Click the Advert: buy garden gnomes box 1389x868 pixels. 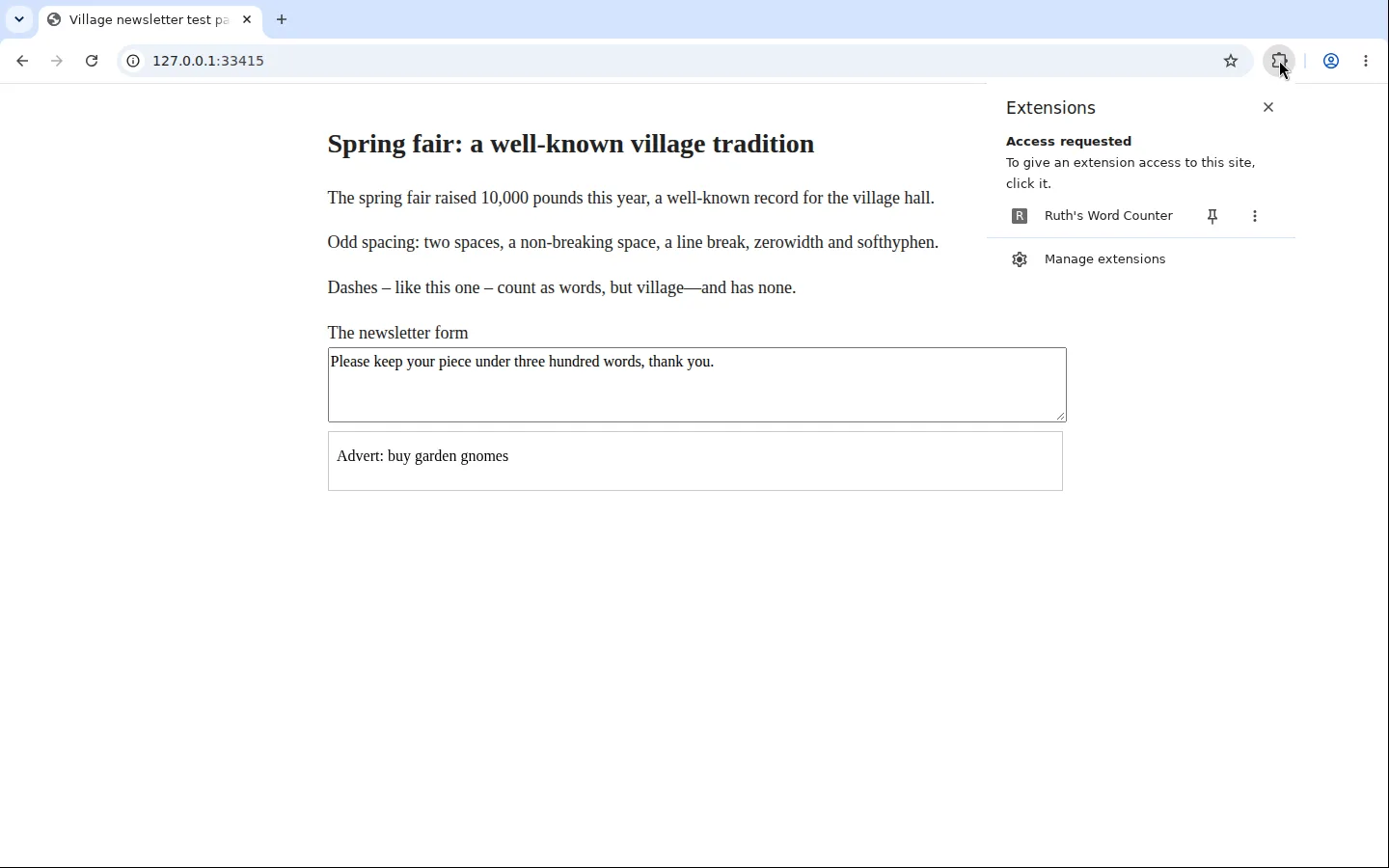pyautogui.click(x=695, y=461)
